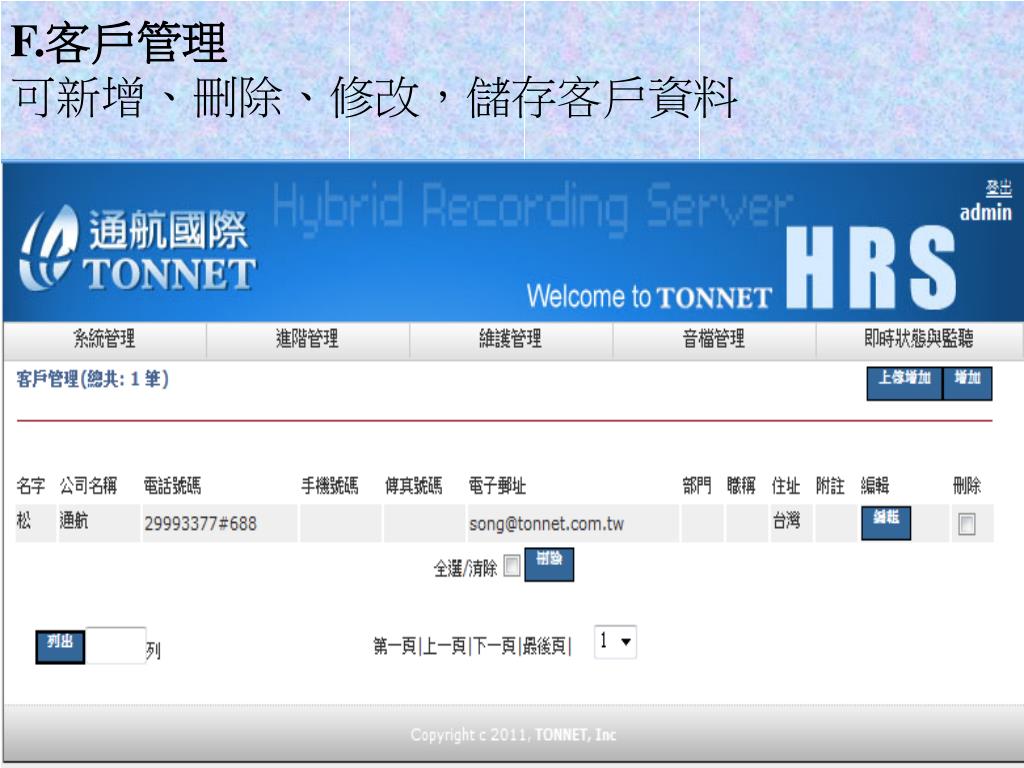This screenshot has height=768, width=1024.
Task: Go to 最後頁 last page
Action: pyautogui.click(x=544, y=647)
